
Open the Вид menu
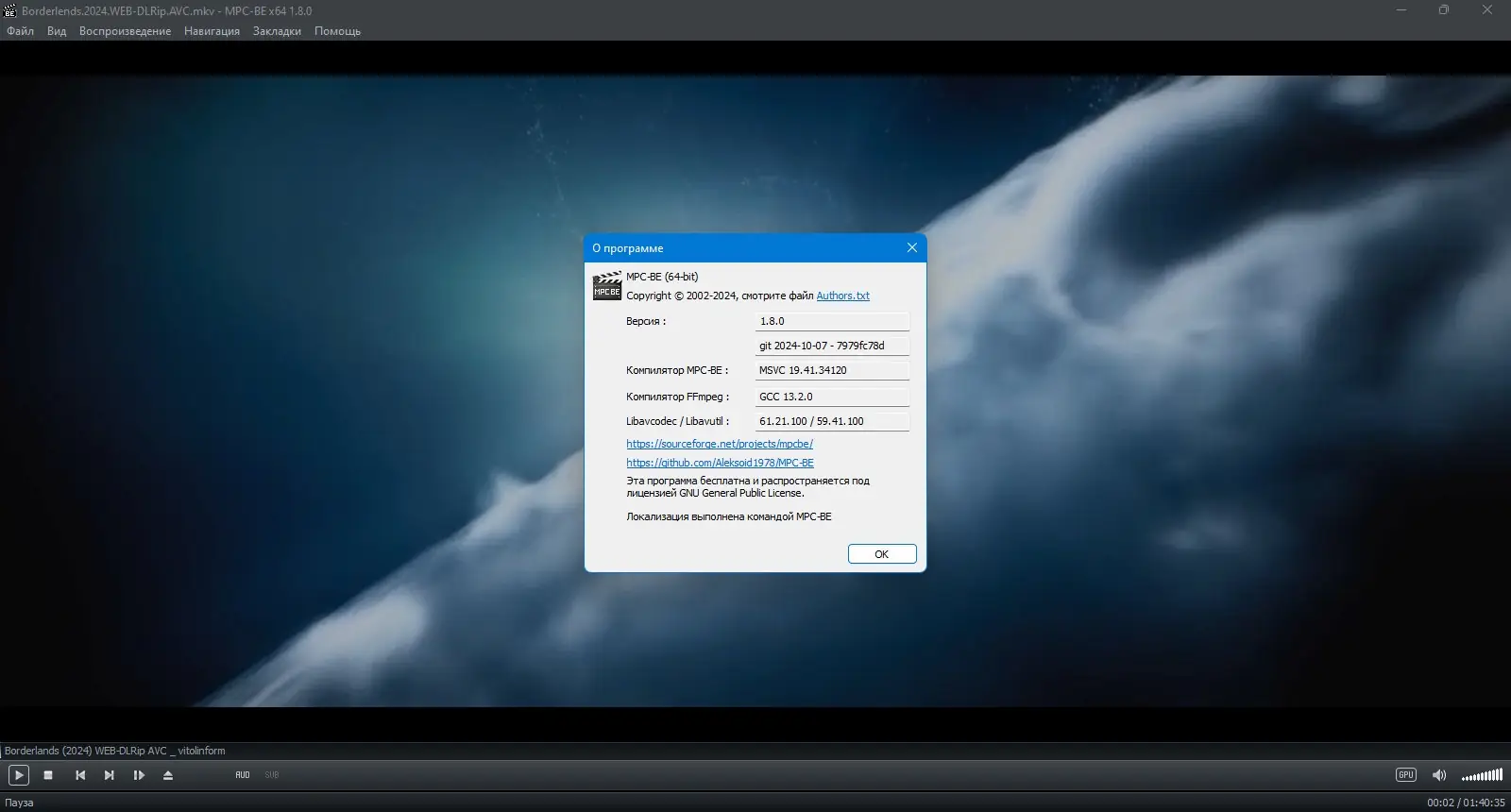tap(57, 31)
